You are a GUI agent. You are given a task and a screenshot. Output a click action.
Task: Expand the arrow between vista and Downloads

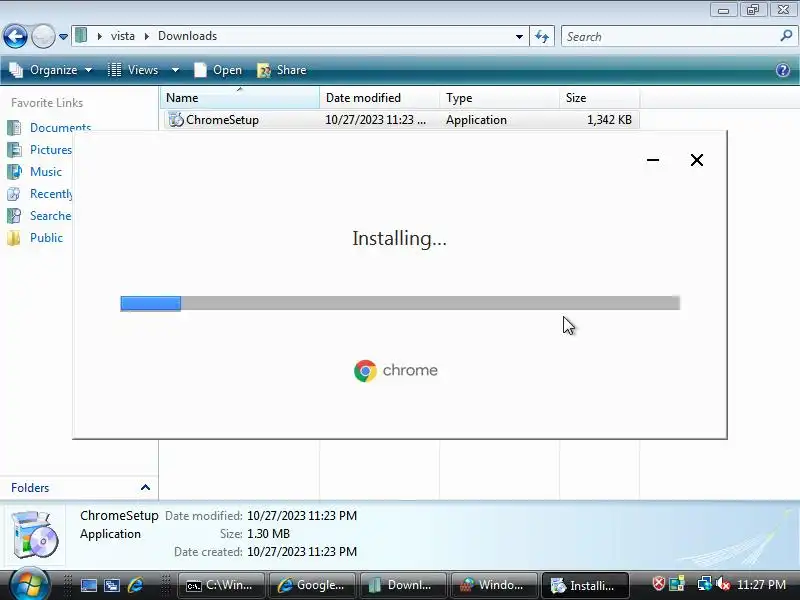click(x=146, y=36)
